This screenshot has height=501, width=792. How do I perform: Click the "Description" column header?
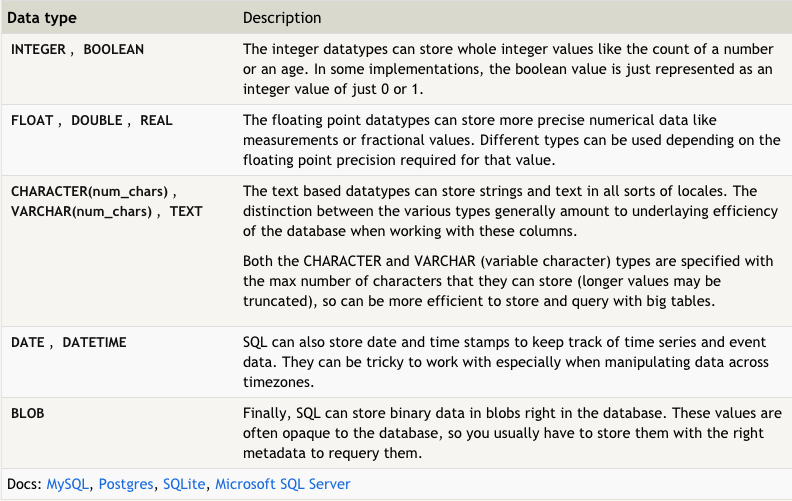pyautogui.click(x=282, y=18)
